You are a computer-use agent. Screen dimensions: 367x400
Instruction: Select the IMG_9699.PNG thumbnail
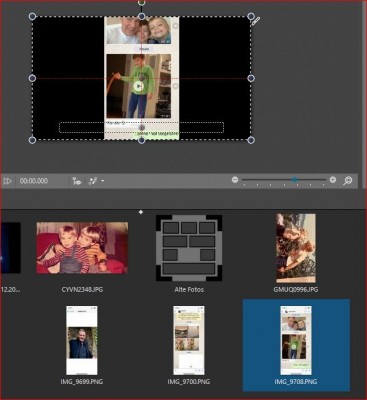[x=82, y=340]
